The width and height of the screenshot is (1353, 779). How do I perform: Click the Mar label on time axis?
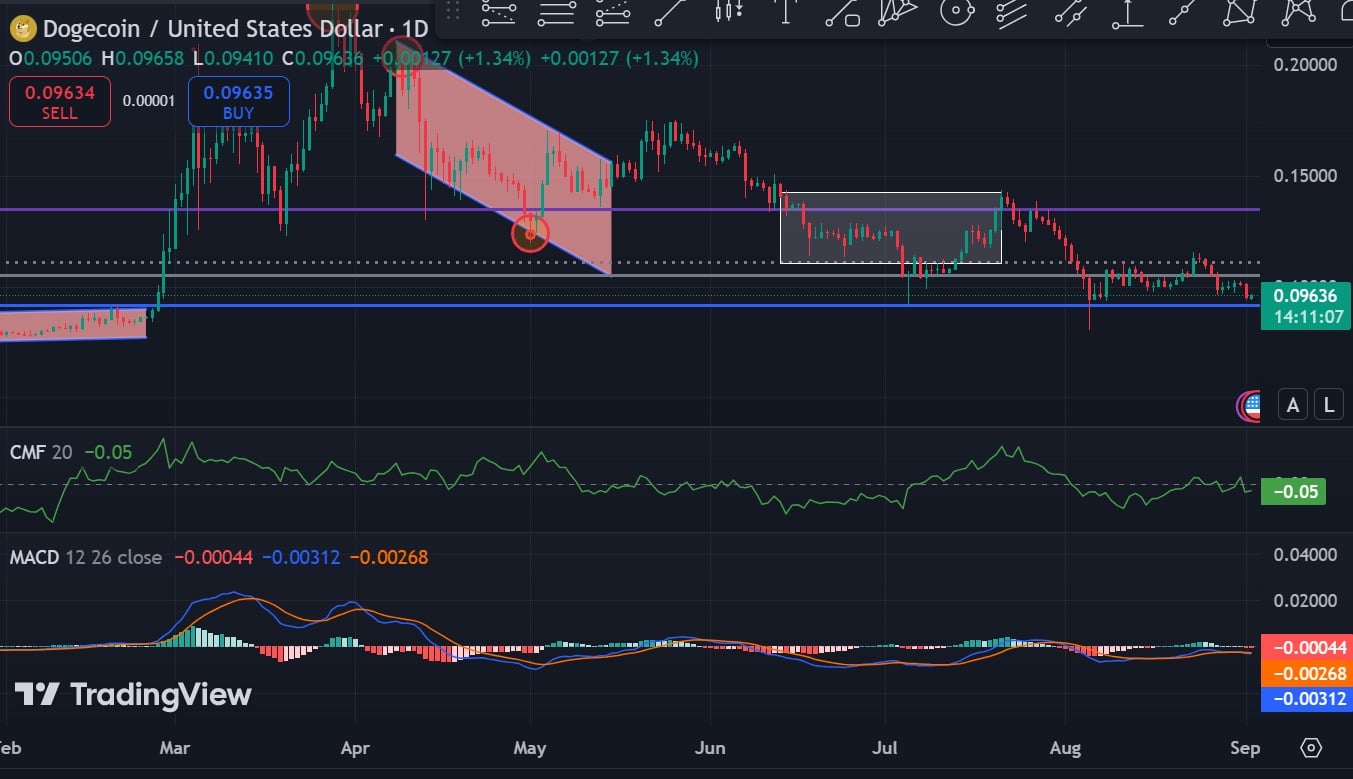pyautogui.click(x=175, y=748)
